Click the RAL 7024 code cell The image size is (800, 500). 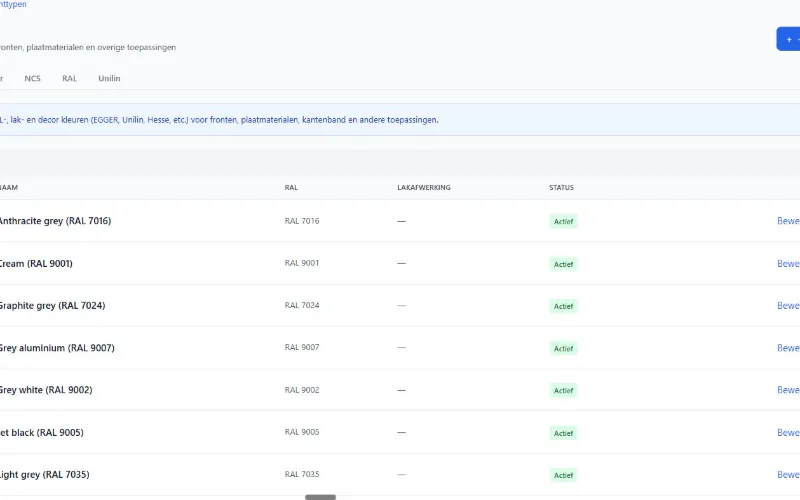302,305
